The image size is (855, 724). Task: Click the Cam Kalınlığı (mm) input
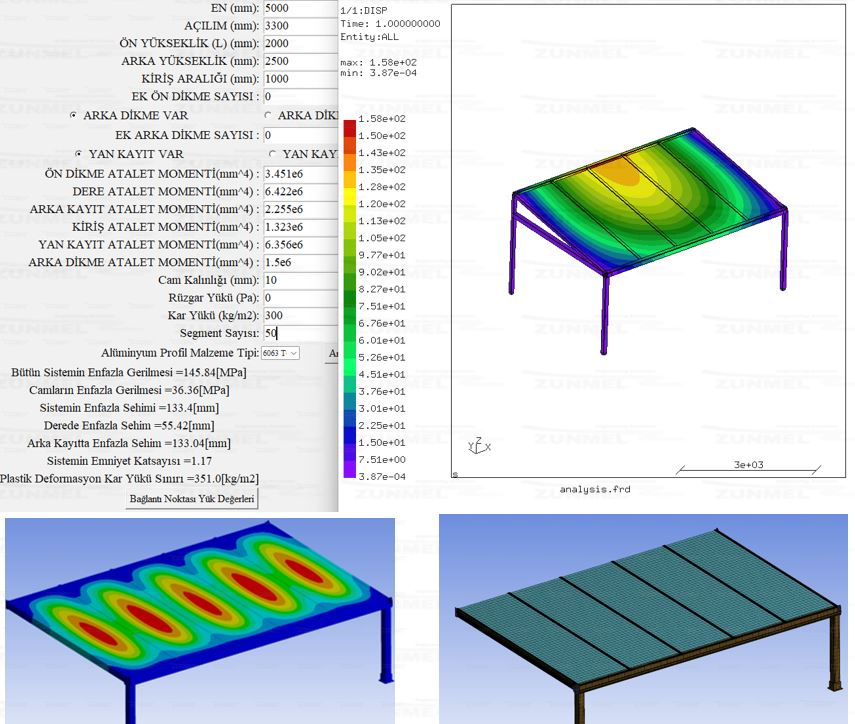[x=298, y=280]
